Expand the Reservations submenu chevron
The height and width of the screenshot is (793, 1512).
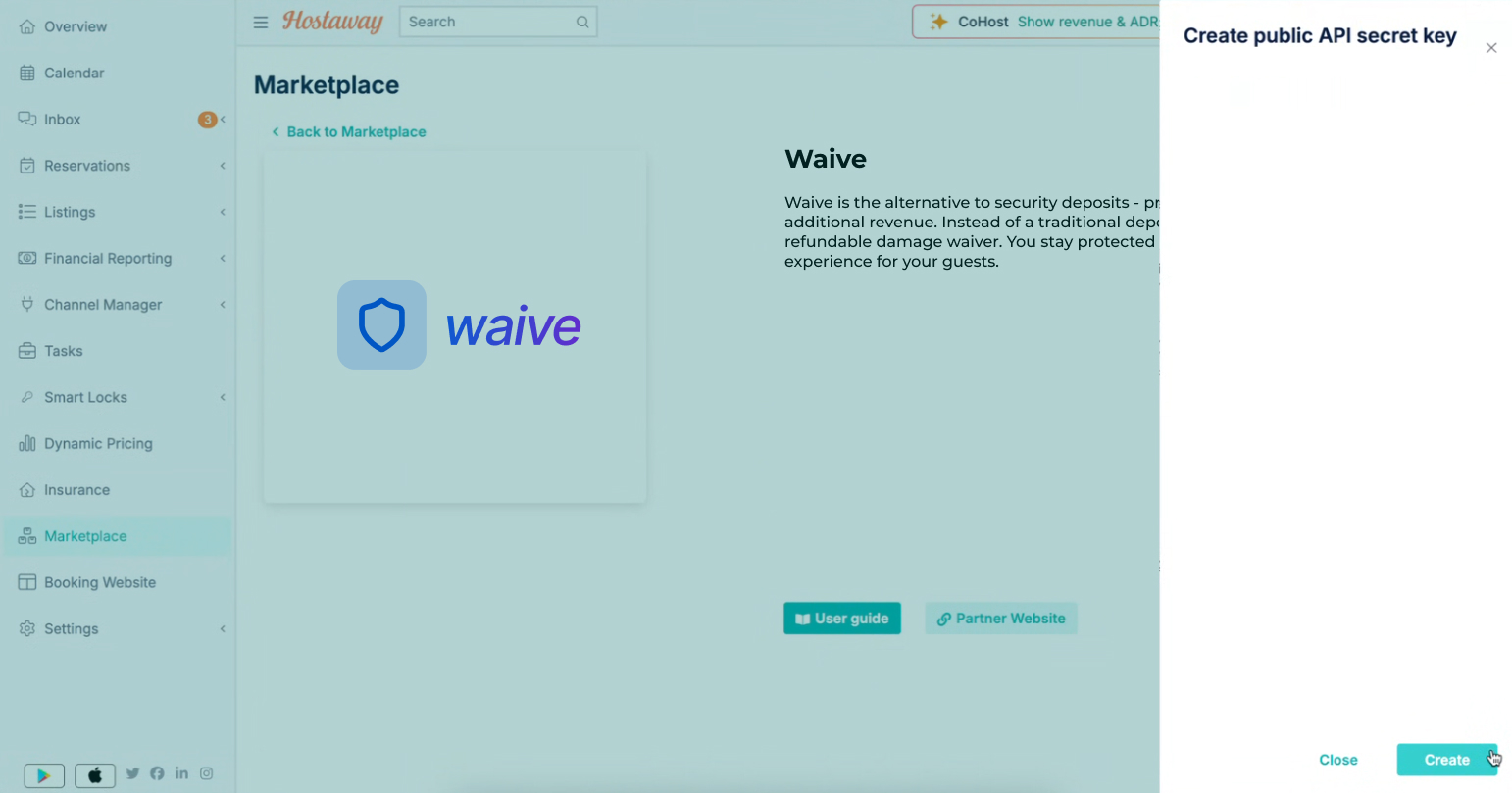pyautogui.click(x=224, y=166)
